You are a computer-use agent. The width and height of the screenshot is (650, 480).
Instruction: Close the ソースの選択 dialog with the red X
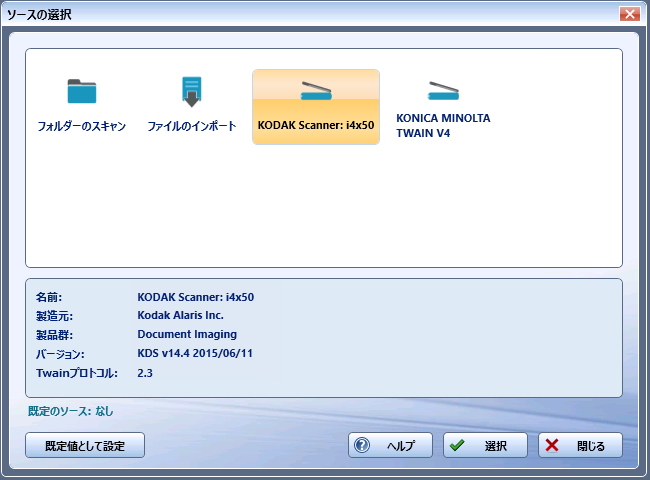(x=630, y=14)
